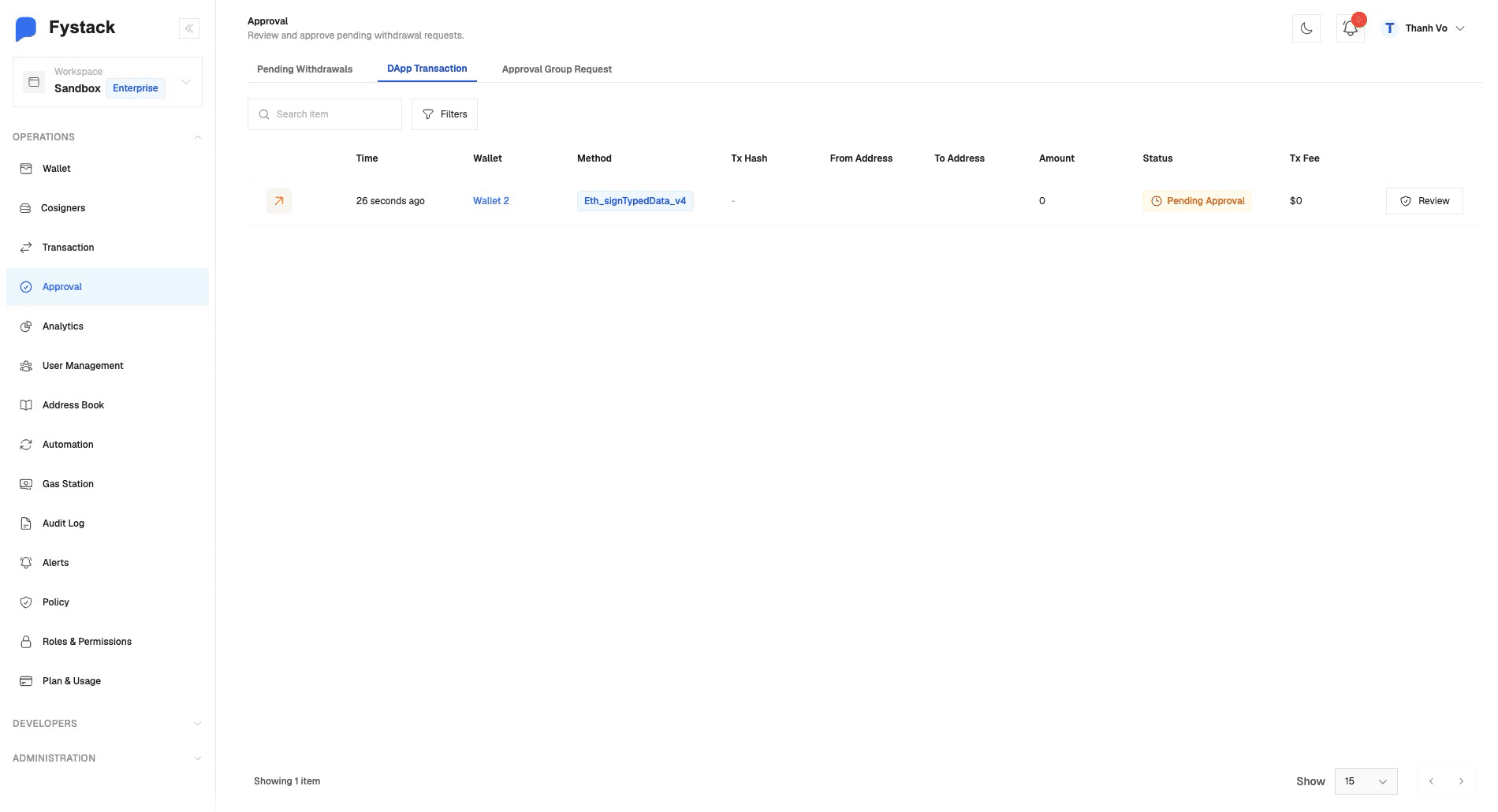Open Thanh Vo user menu chevron

(x=1460, y=28)
